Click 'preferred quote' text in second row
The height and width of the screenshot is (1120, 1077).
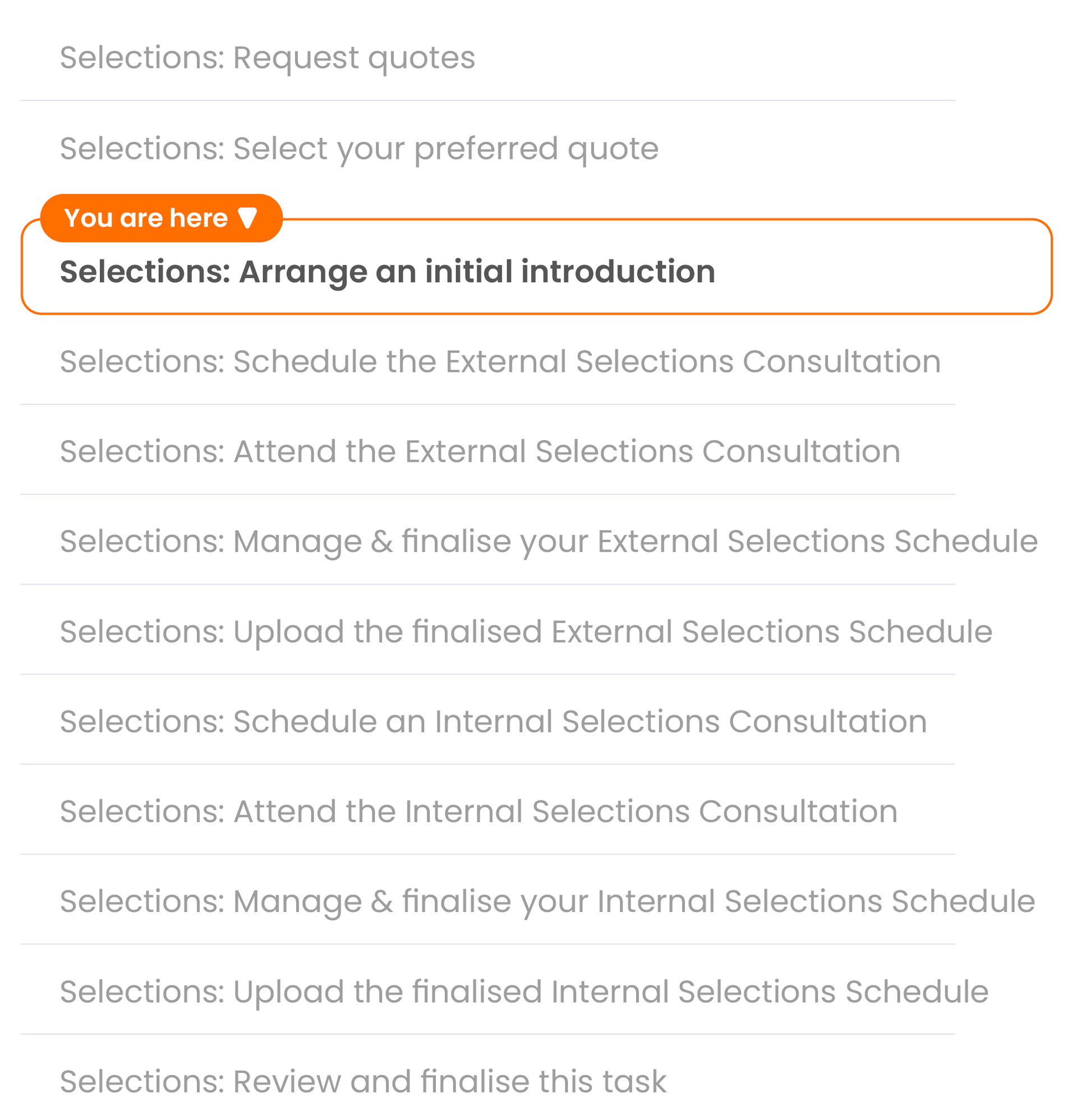pos(536,149)
